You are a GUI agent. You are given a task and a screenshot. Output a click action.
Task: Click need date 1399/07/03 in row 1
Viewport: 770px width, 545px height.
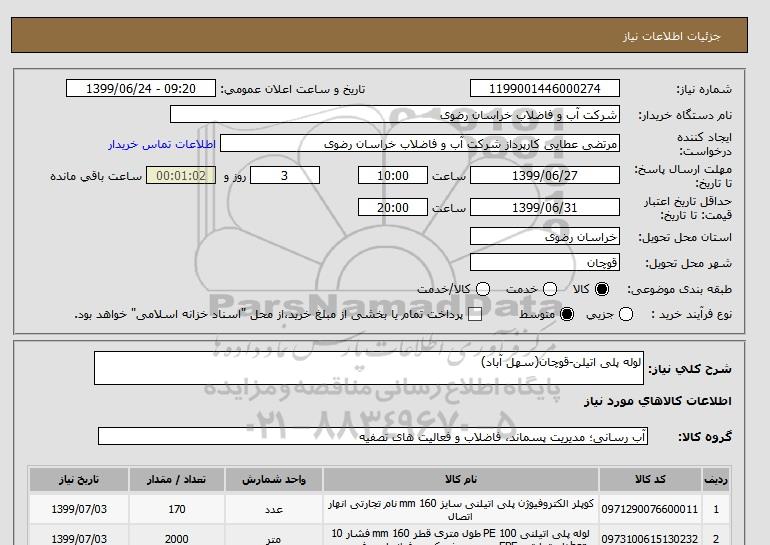79,510
